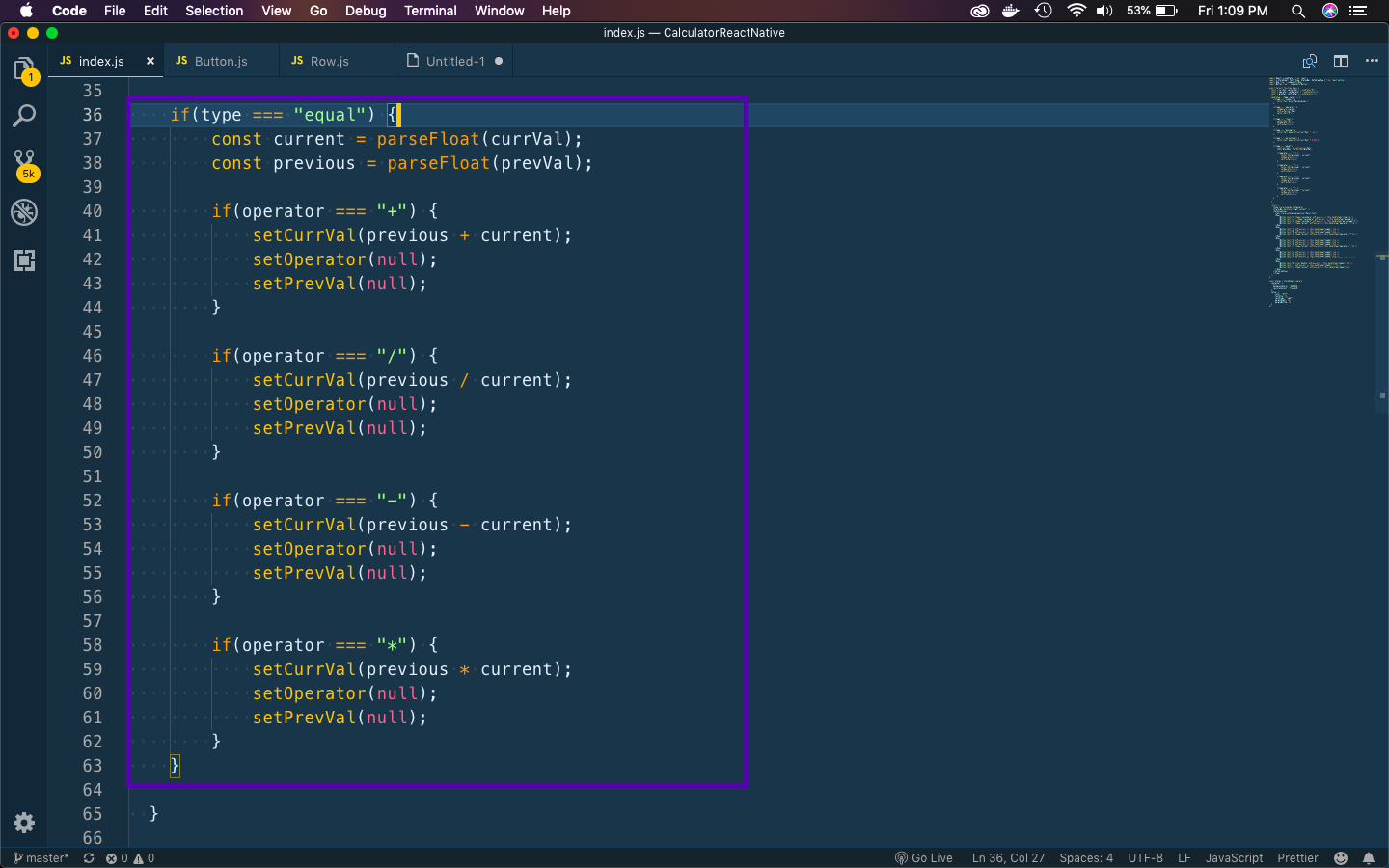Image resolution: width=1389 pixels, height=868 pixels.
Task: Click the master branch indicator
Action: coord(41,858)
